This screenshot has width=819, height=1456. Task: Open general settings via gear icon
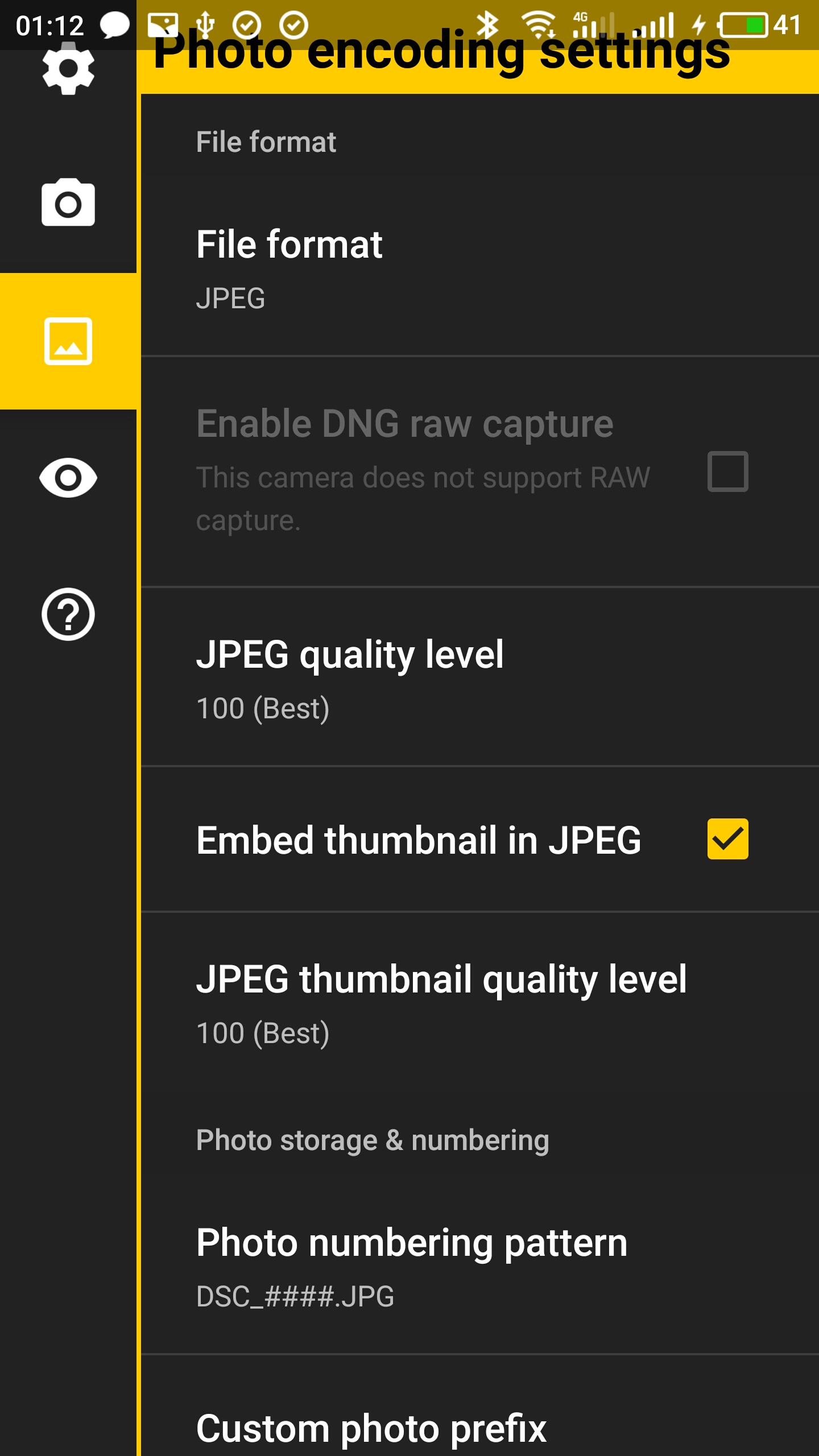coord(68,69)
